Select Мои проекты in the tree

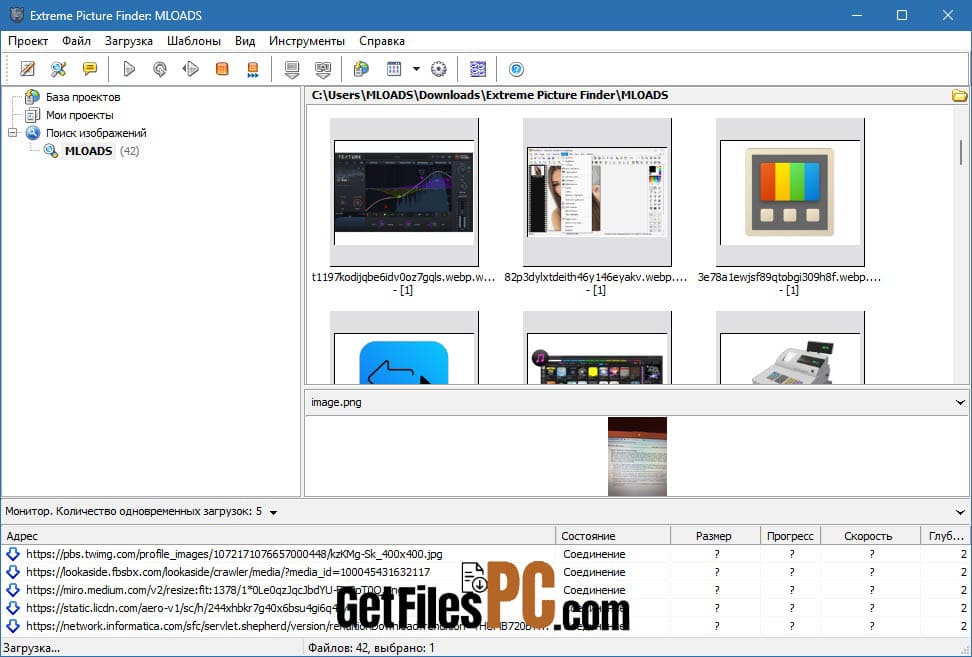point(79,115)
